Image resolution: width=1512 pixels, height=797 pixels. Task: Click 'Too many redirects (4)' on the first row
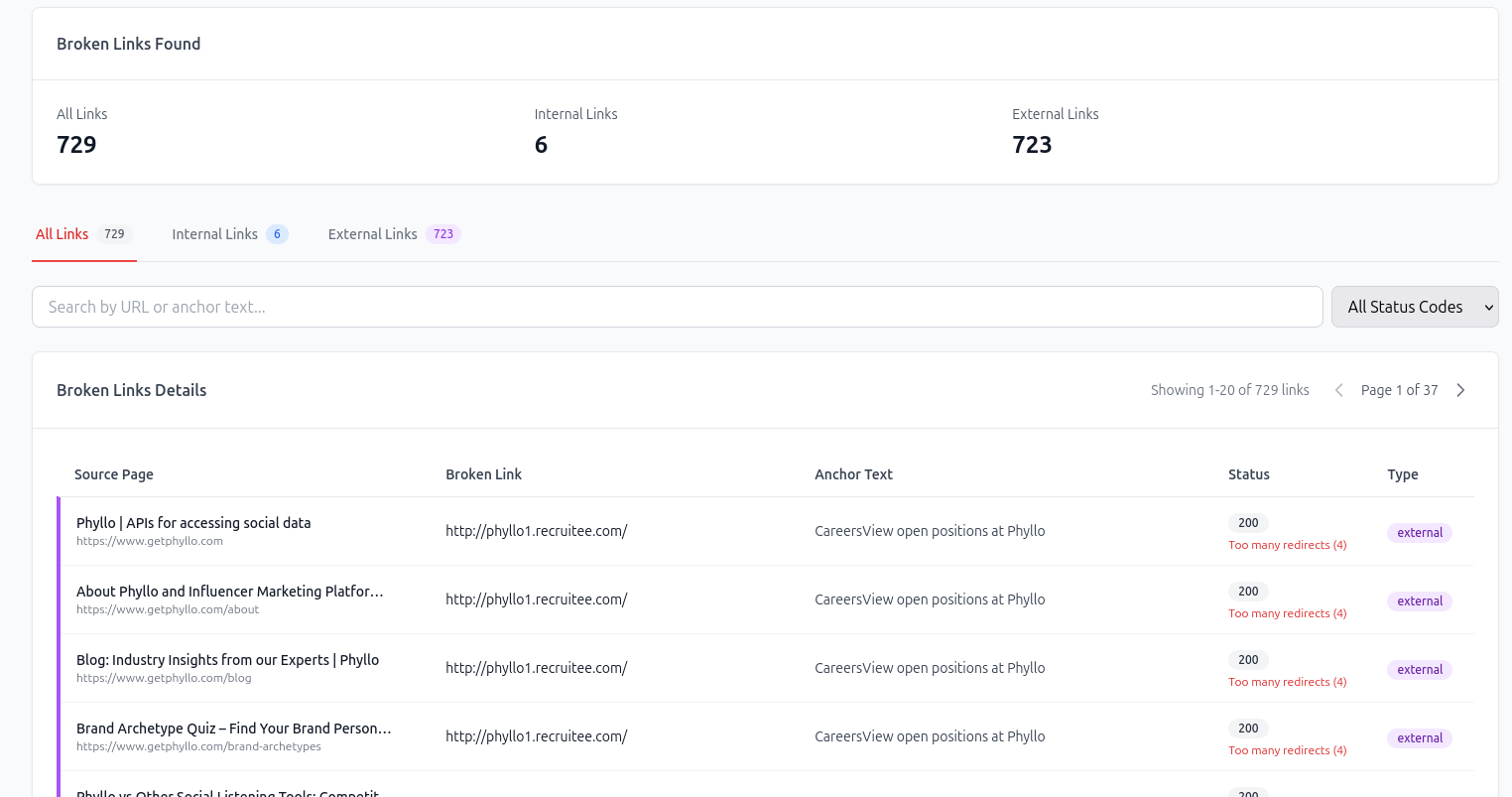(1287, 544)
